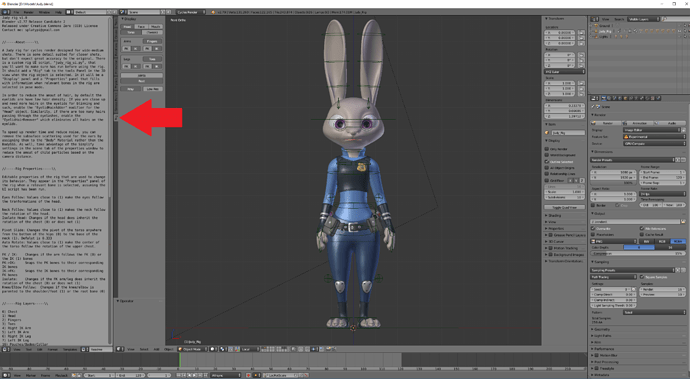
Task: Open the Outliner editor type icon
Action: pos(595,19)
